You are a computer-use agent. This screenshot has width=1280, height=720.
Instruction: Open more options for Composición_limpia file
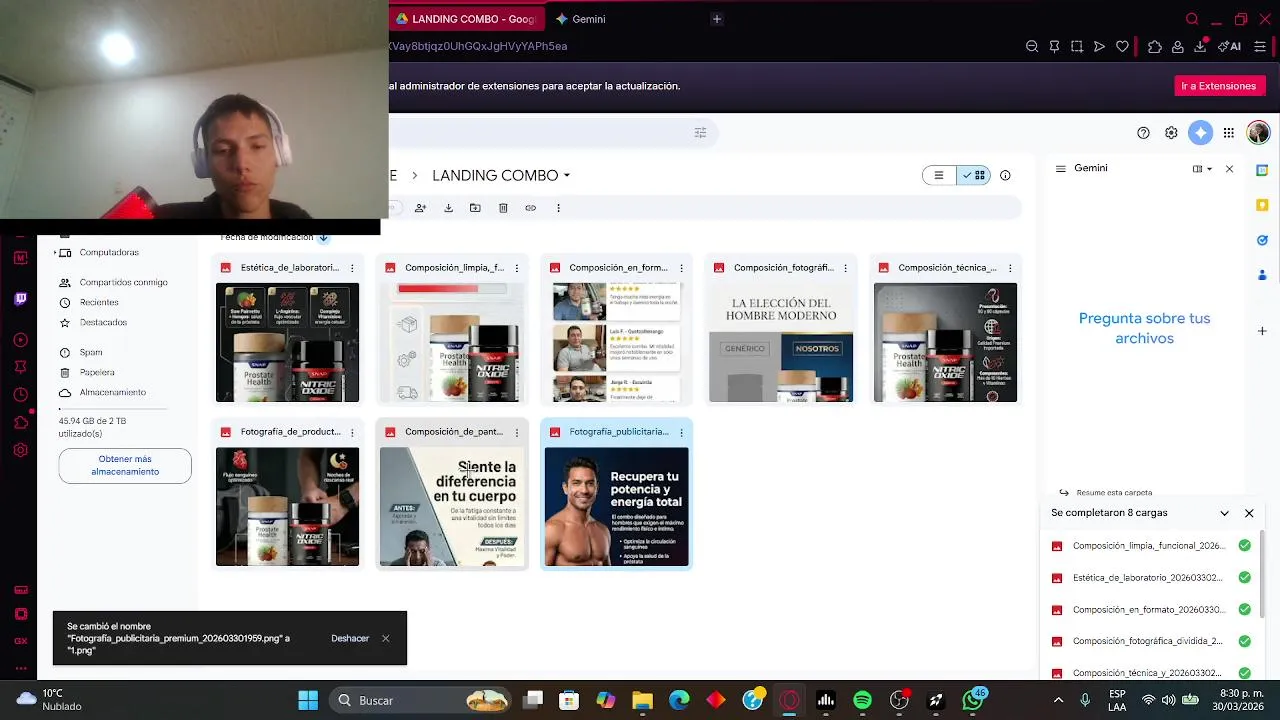516,268
